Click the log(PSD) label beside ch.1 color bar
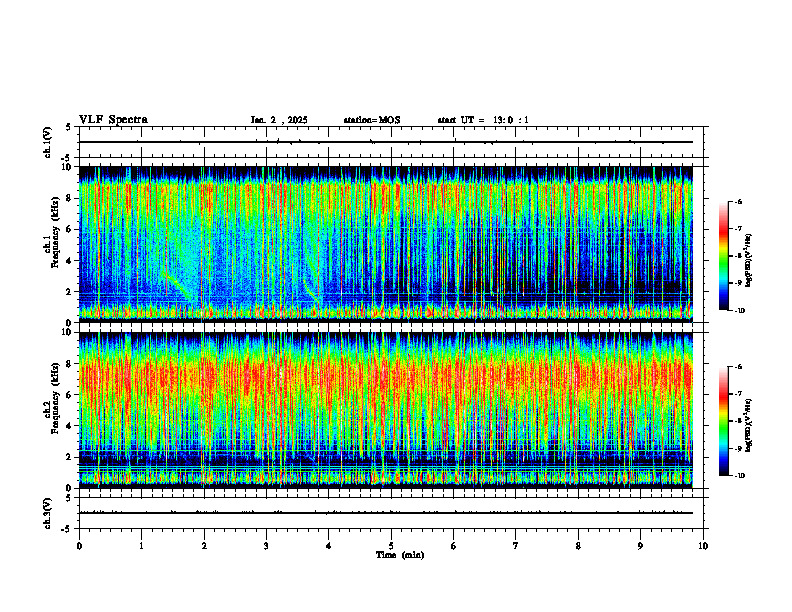The image size is (792, 612). coord(749,261)
